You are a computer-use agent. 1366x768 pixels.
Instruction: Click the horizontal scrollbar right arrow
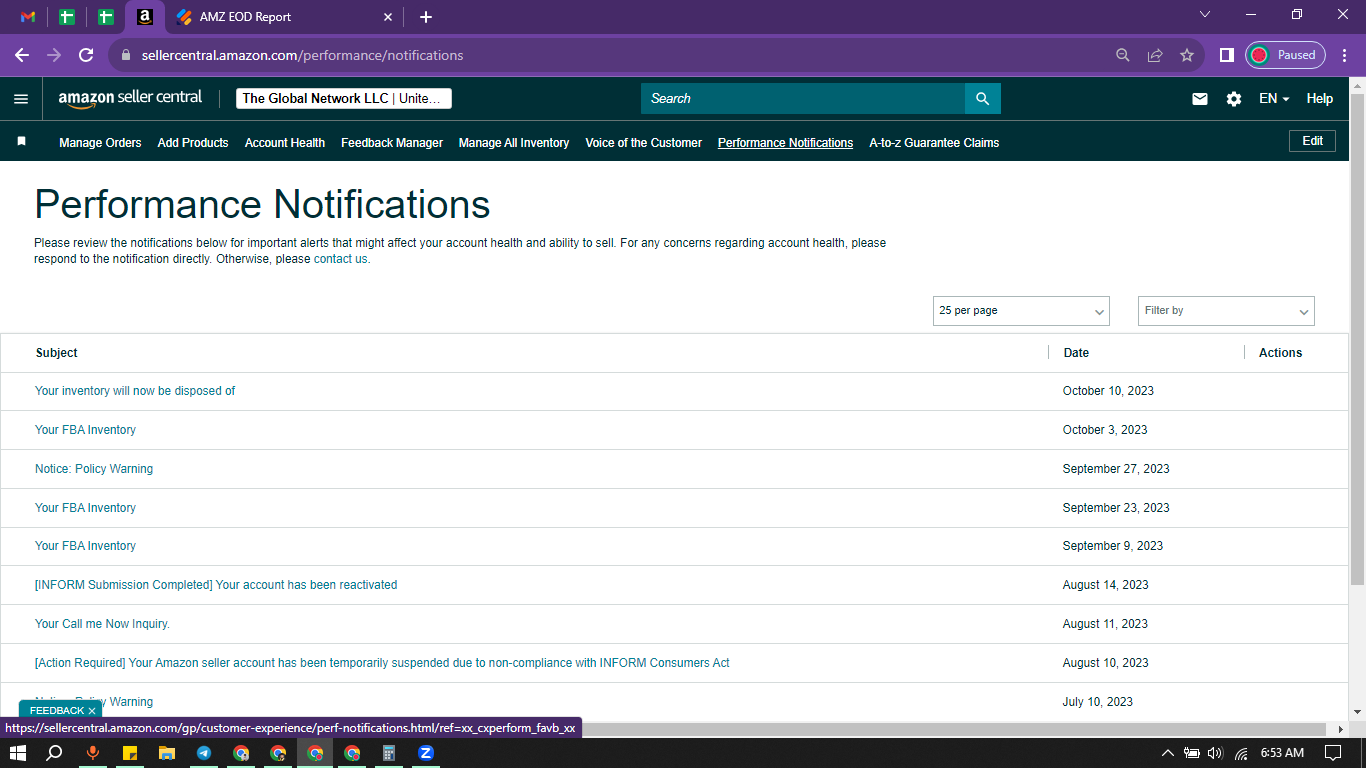(1341, 729)
